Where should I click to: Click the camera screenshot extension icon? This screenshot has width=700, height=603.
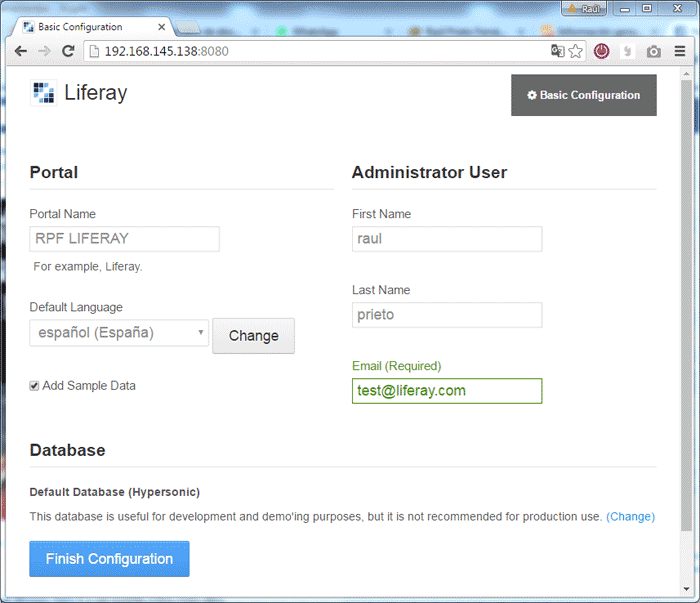[653, 51]
